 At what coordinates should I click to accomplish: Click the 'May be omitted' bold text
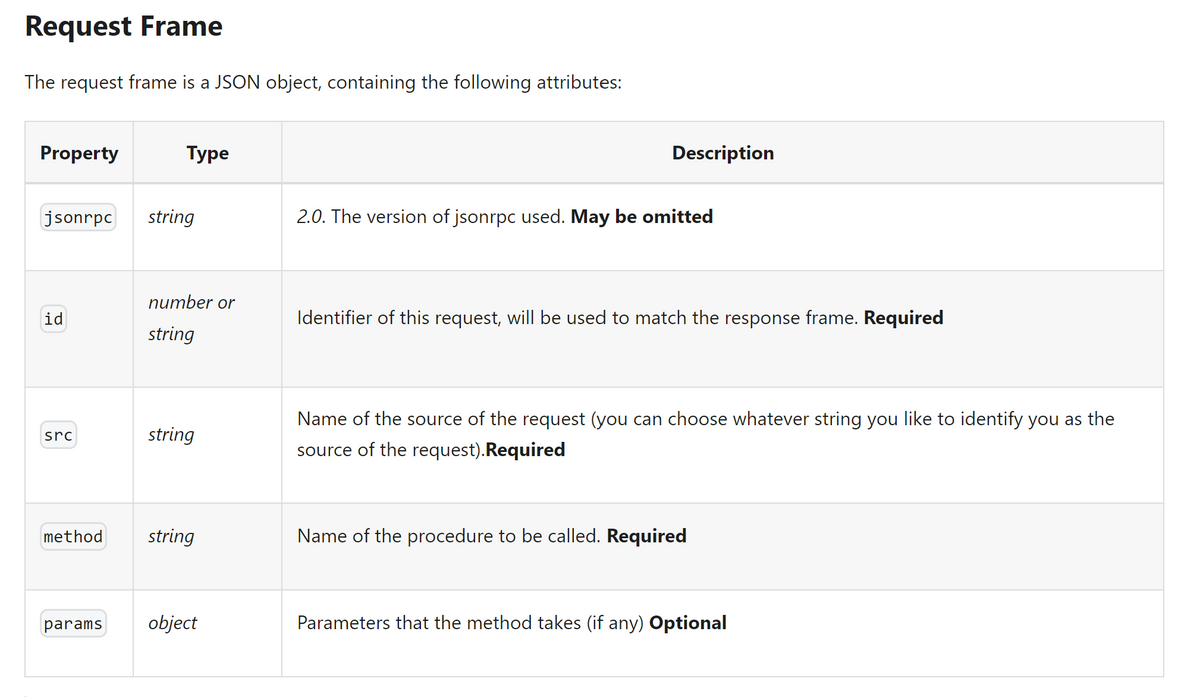642,217
